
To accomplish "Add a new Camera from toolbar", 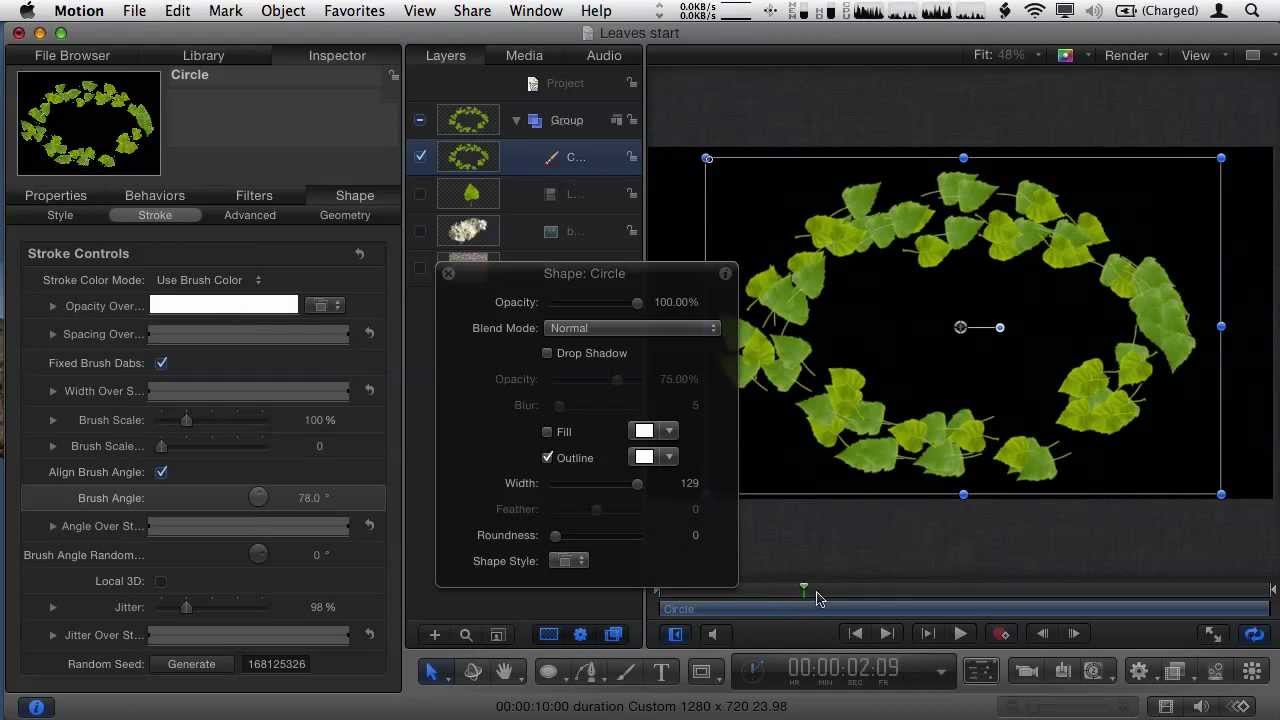I will (x=1026, y=672).
